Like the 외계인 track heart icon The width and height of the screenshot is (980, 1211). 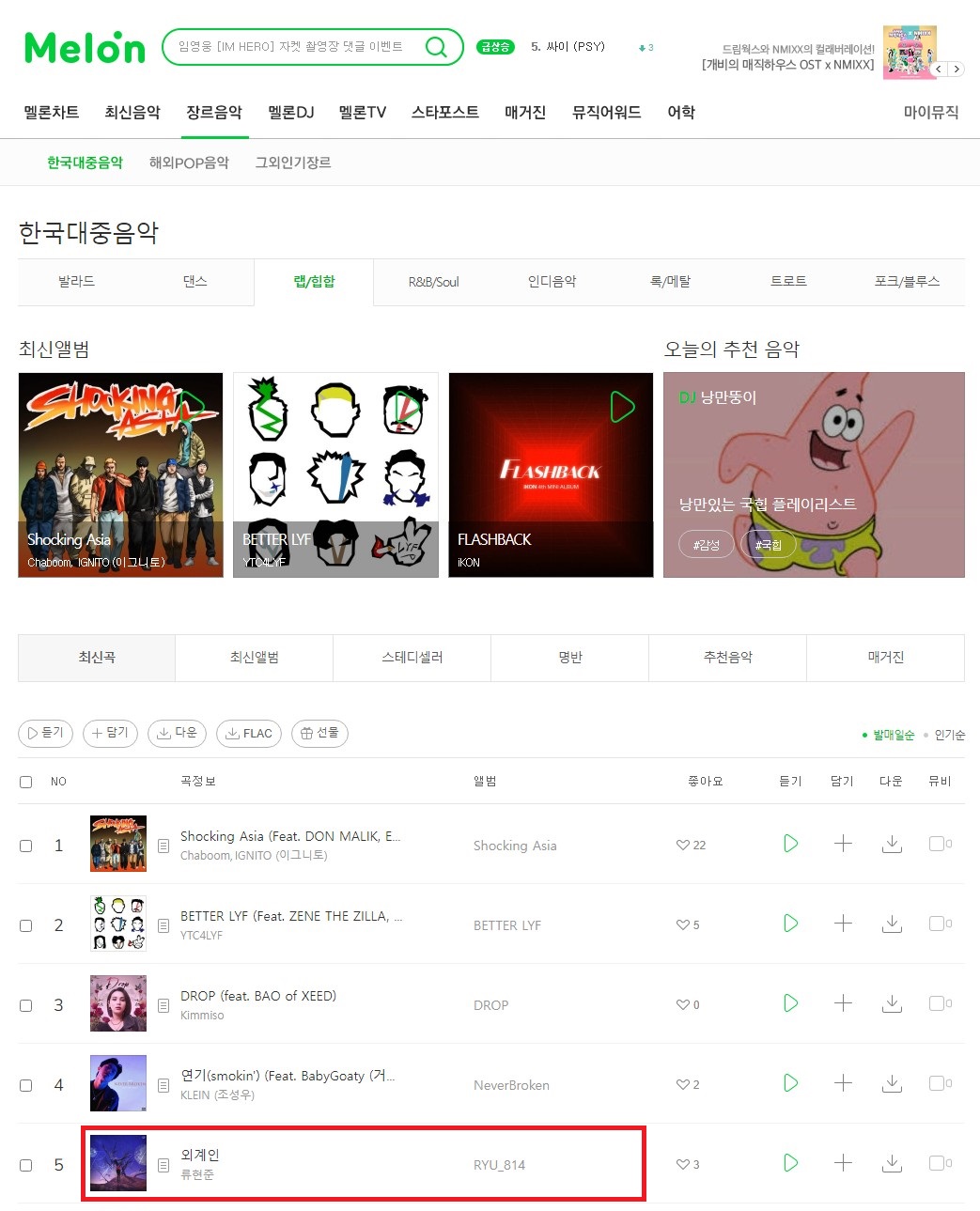683,1164
